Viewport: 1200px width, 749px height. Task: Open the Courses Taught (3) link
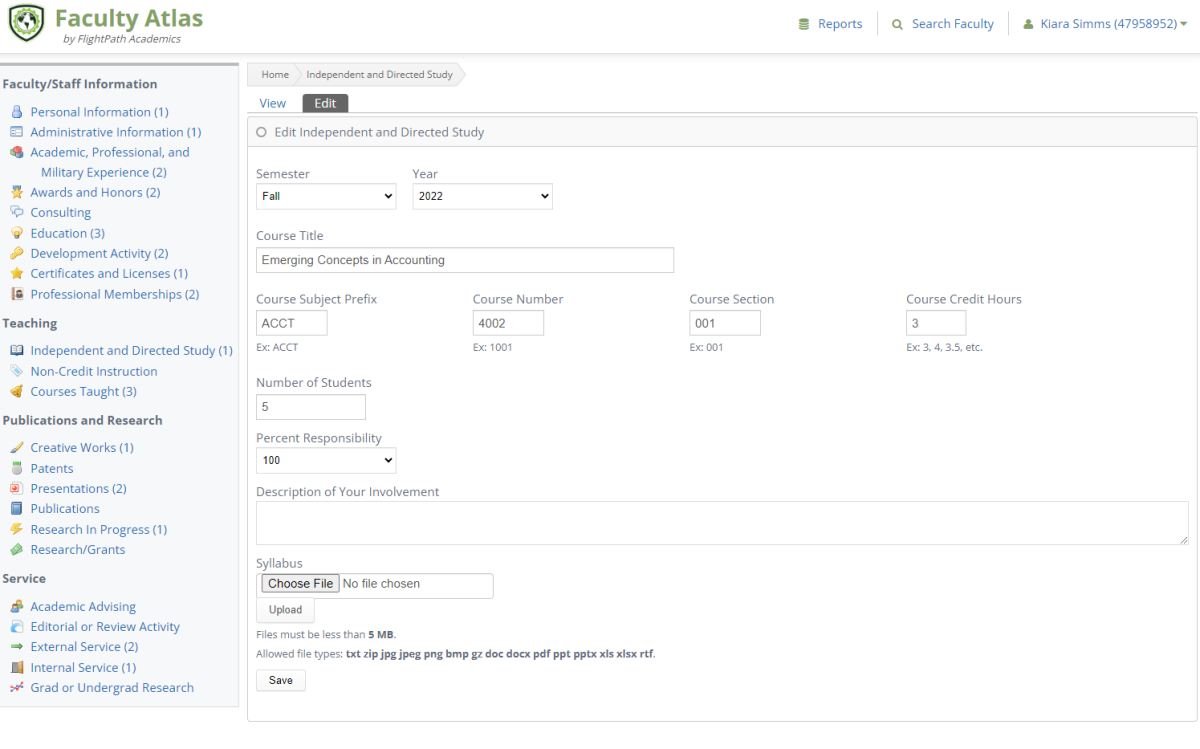(83, 391)
